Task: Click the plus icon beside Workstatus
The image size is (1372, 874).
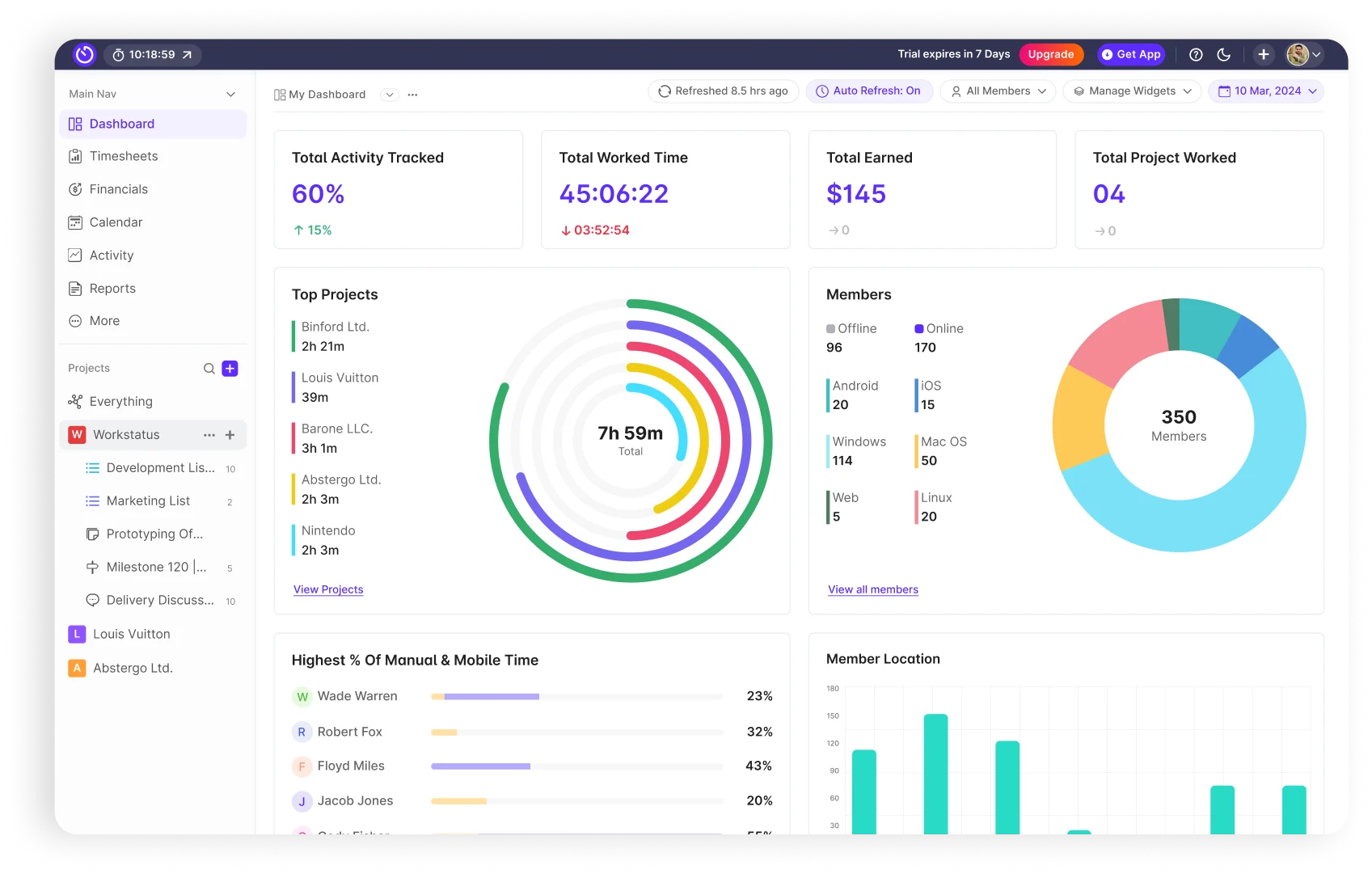Action: click(x=230, y=435)
